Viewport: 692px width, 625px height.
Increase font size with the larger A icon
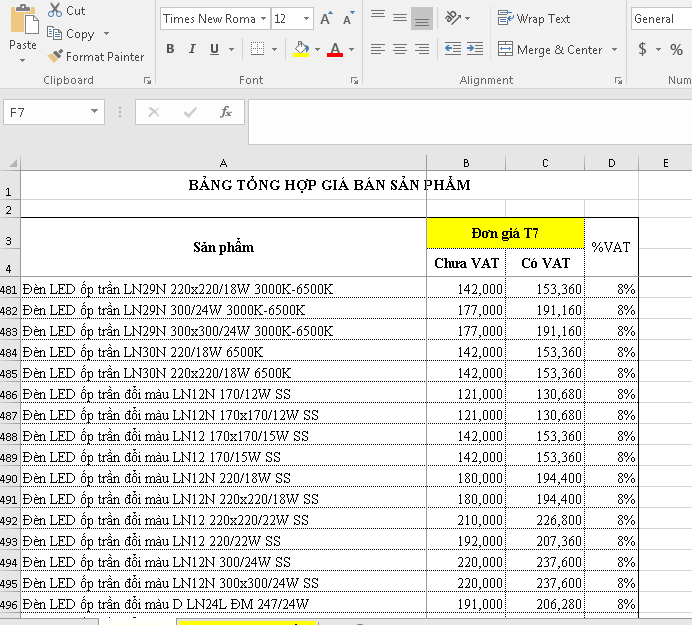click(x=327, y=19)
